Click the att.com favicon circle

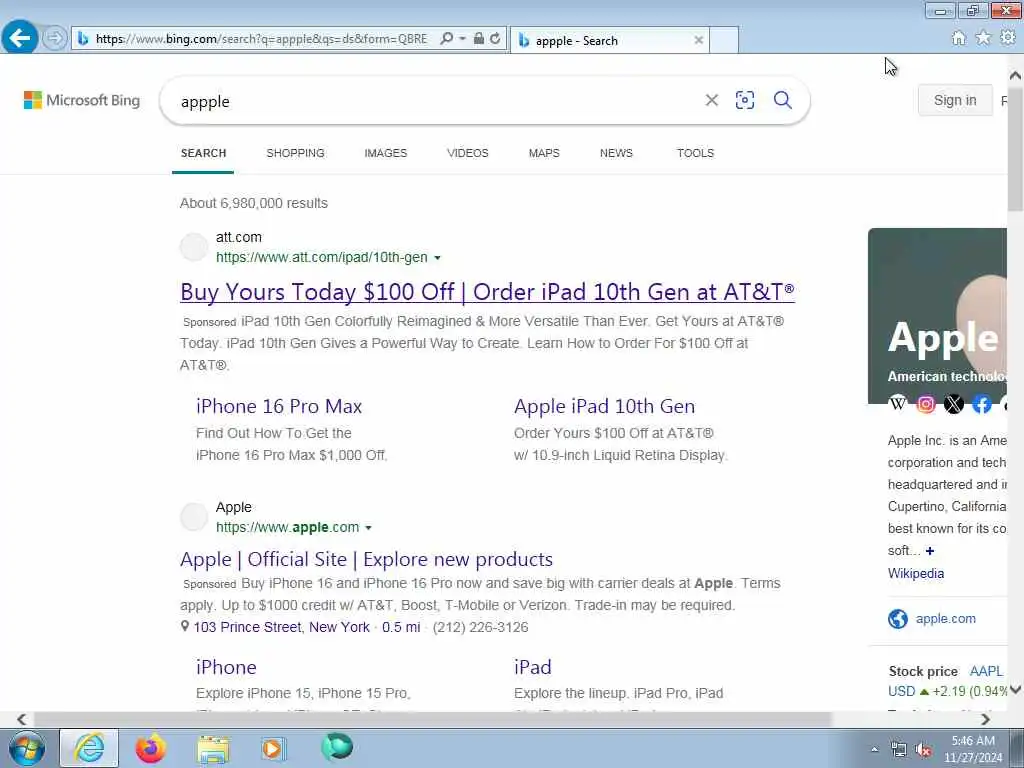[x=194, y=247]
